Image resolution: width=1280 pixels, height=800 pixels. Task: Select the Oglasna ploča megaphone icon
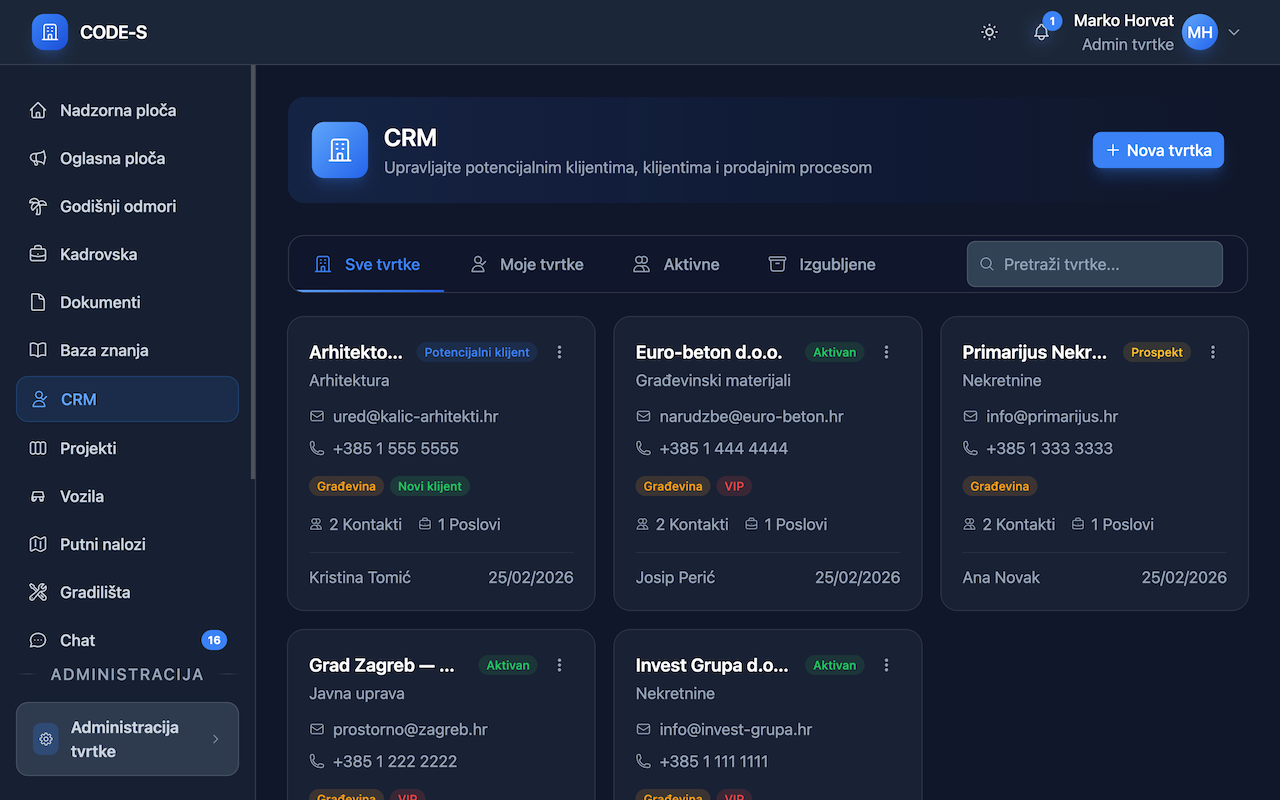coord(37,158)
